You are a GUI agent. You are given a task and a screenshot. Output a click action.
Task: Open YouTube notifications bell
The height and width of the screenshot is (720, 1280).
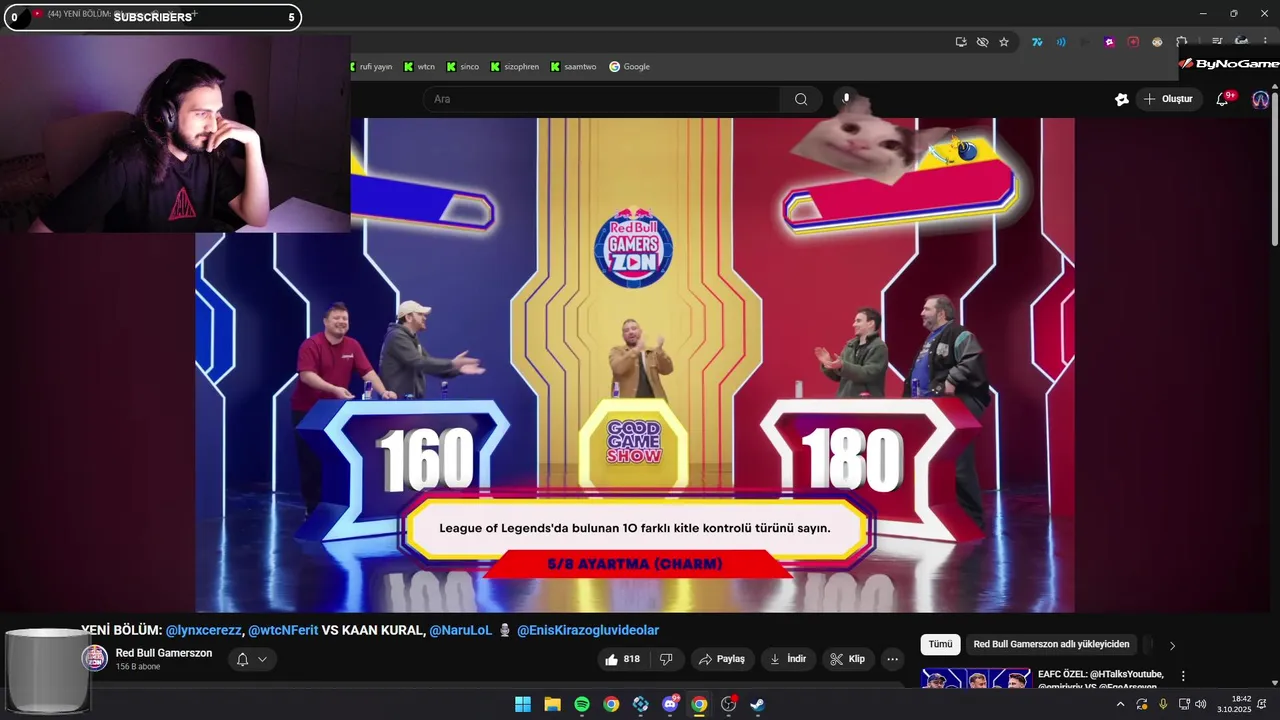point(1222,99)
